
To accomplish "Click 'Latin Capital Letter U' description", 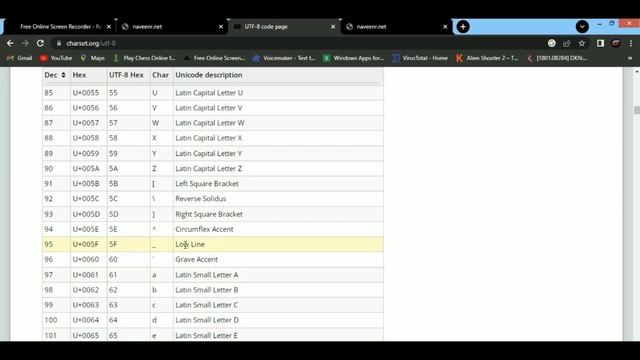I will pos(209,93).
